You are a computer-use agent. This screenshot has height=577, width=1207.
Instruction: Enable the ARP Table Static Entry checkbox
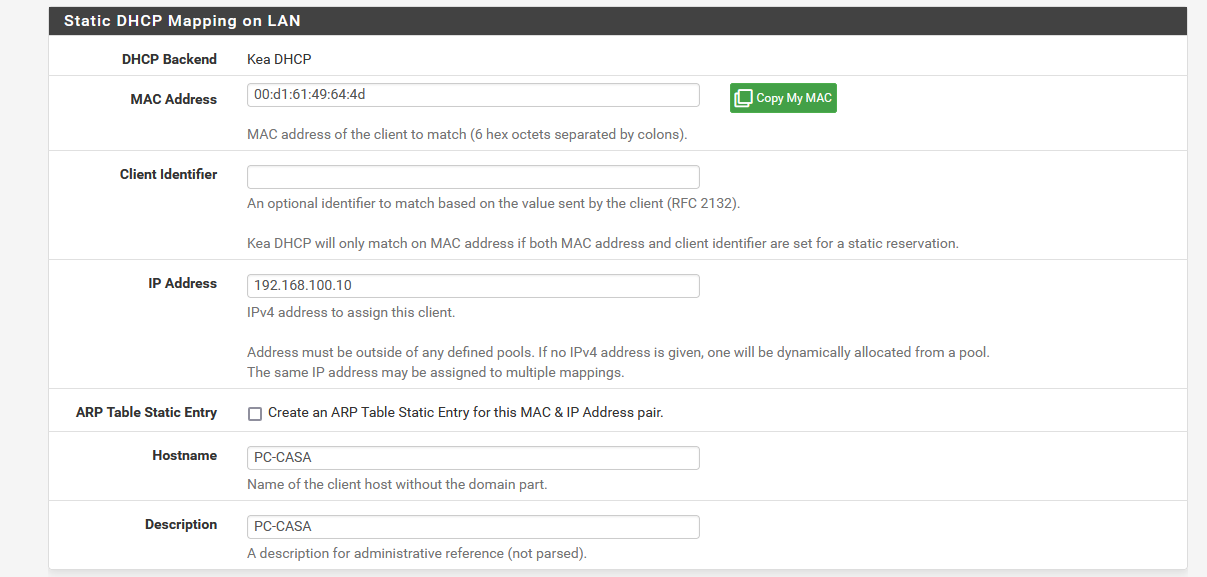tap(255, 412)
